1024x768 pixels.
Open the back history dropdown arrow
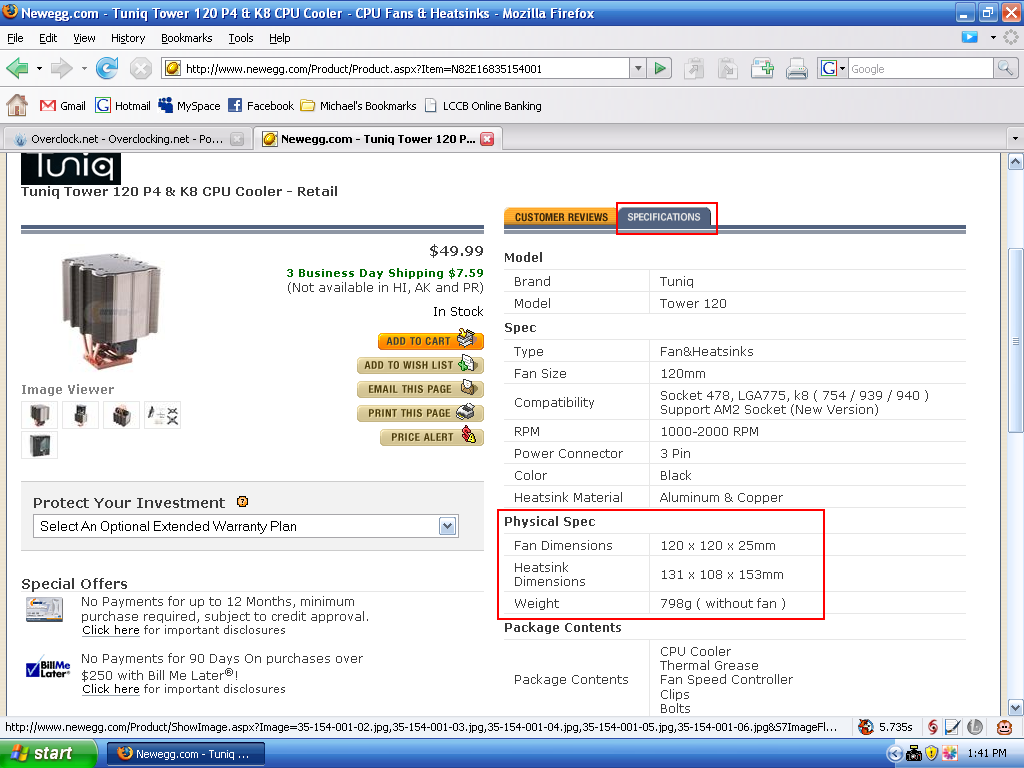[39, 69]
